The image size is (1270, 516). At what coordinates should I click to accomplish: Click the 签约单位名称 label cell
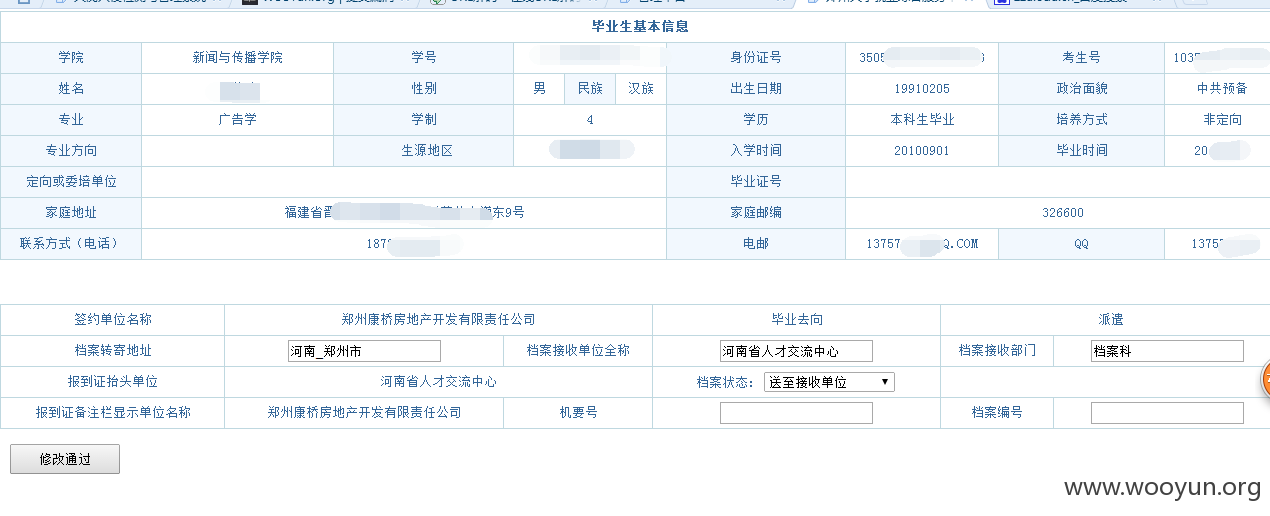coord(113,320)
